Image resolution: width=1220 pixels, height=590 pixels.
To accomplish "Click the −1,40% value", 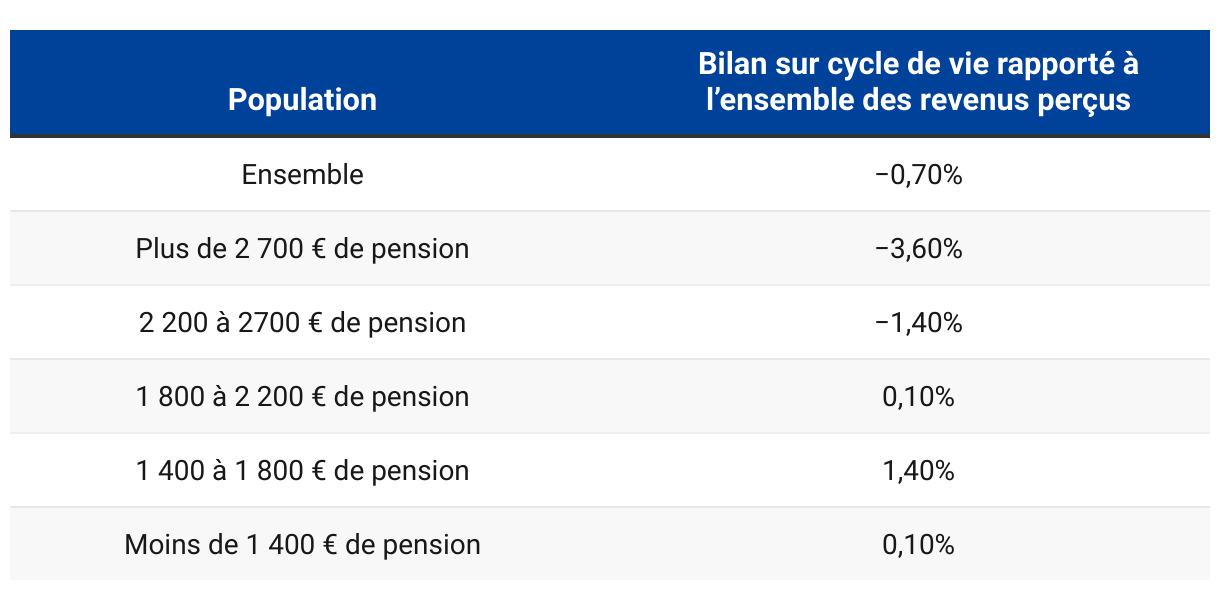I will coord(917,322).
